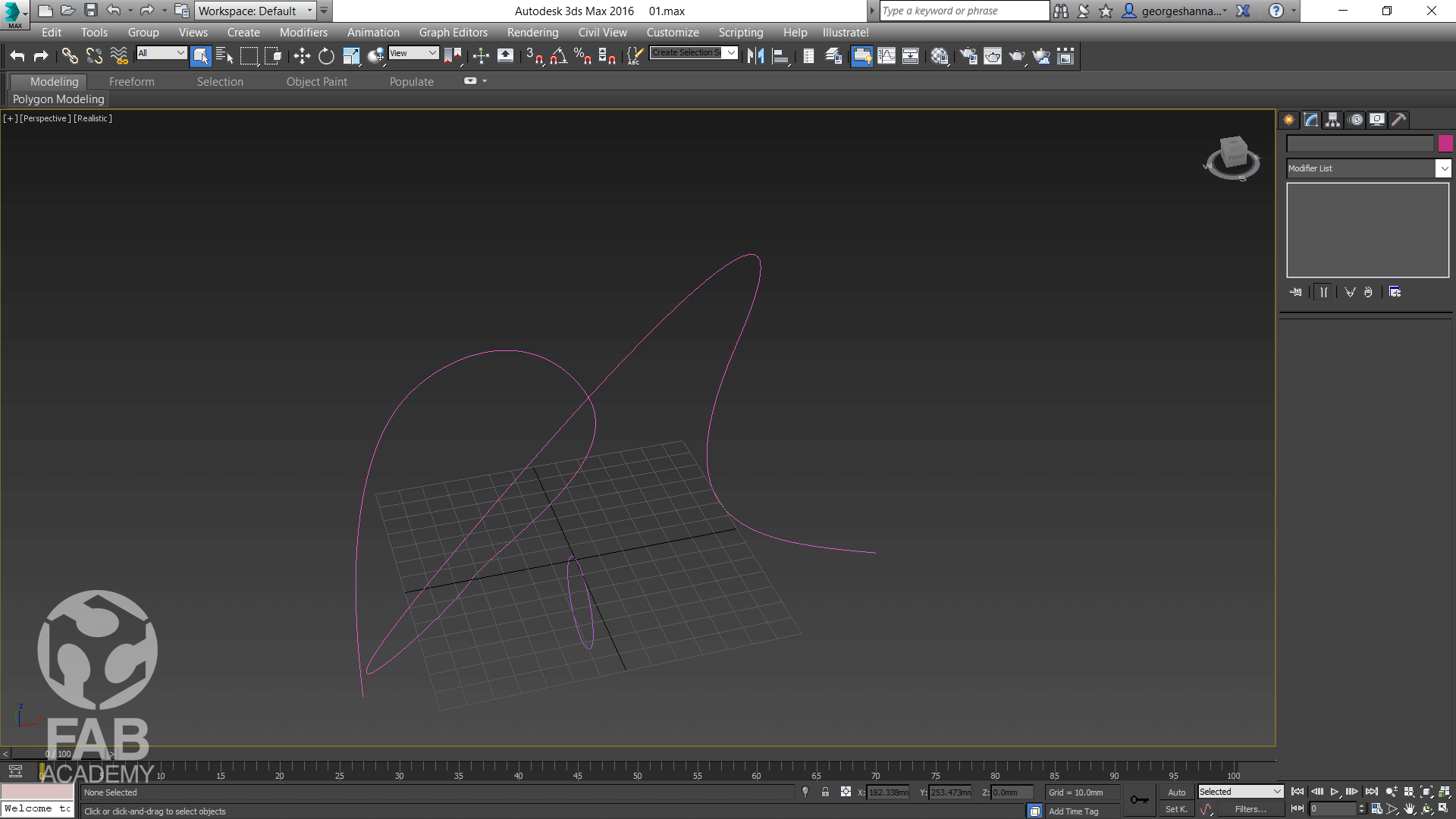Toggle Window/Crossing selection mode
The image size is (1456, 819).
[x=273, y=55]
